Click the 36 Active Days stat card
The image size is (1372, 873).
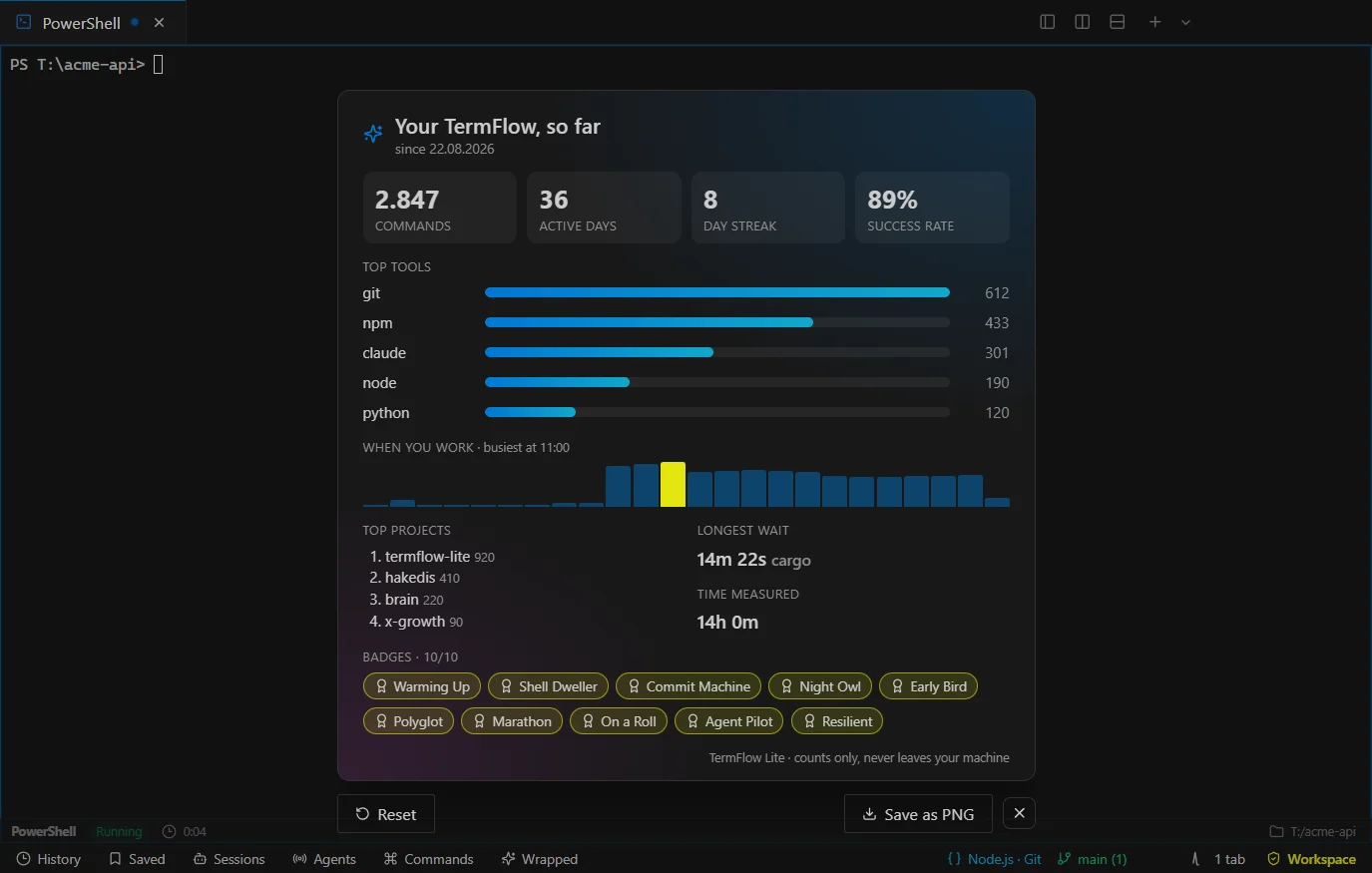click(604, 208)
